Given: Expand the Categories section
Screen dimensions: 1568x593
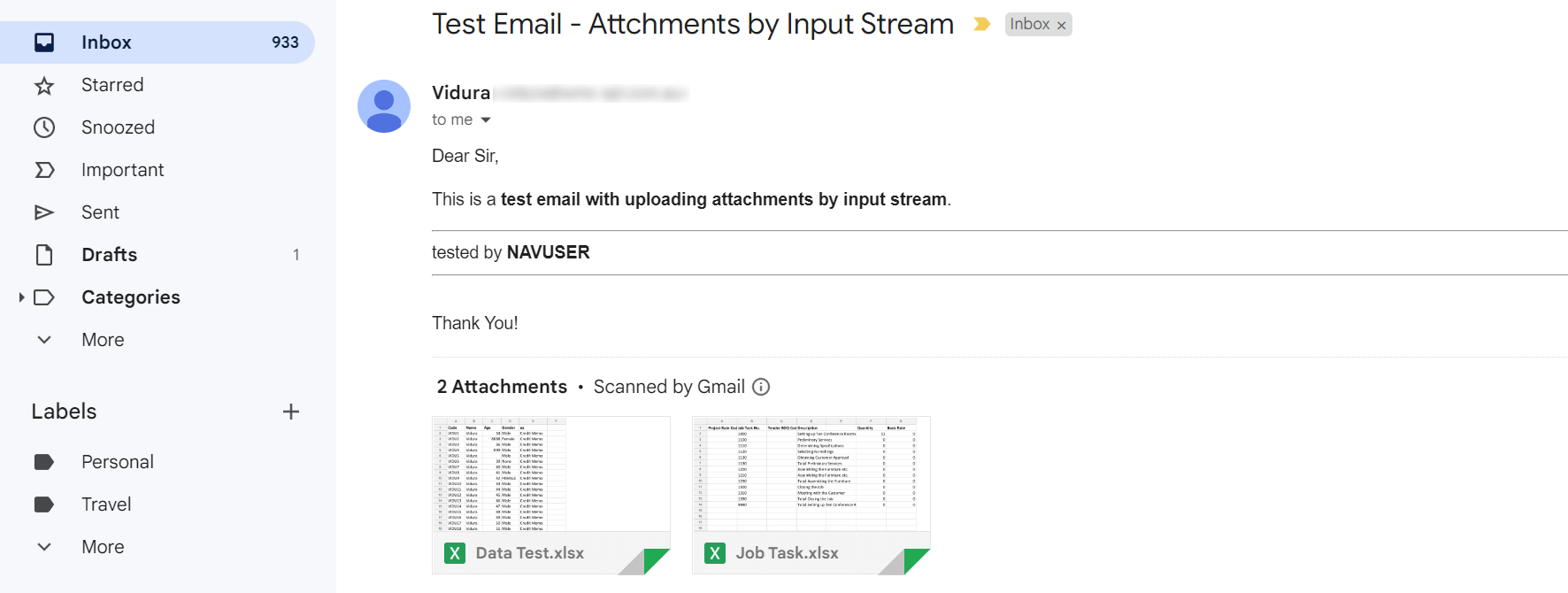Looking at the screenshot, I should (22, 297).
